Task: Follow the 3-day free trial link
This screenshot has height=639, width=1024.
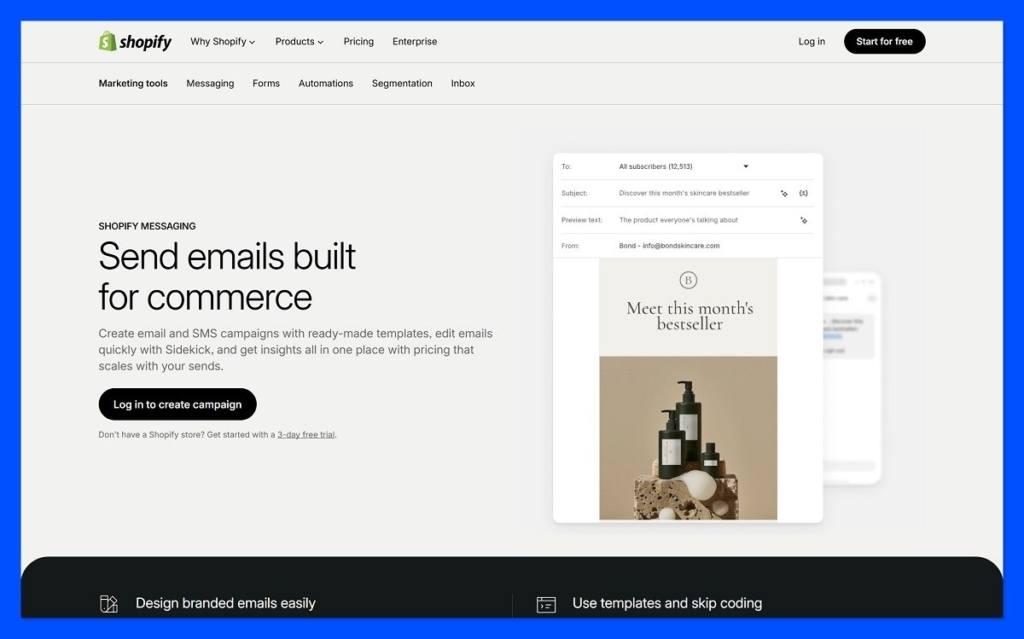Action: pos(306,434)
